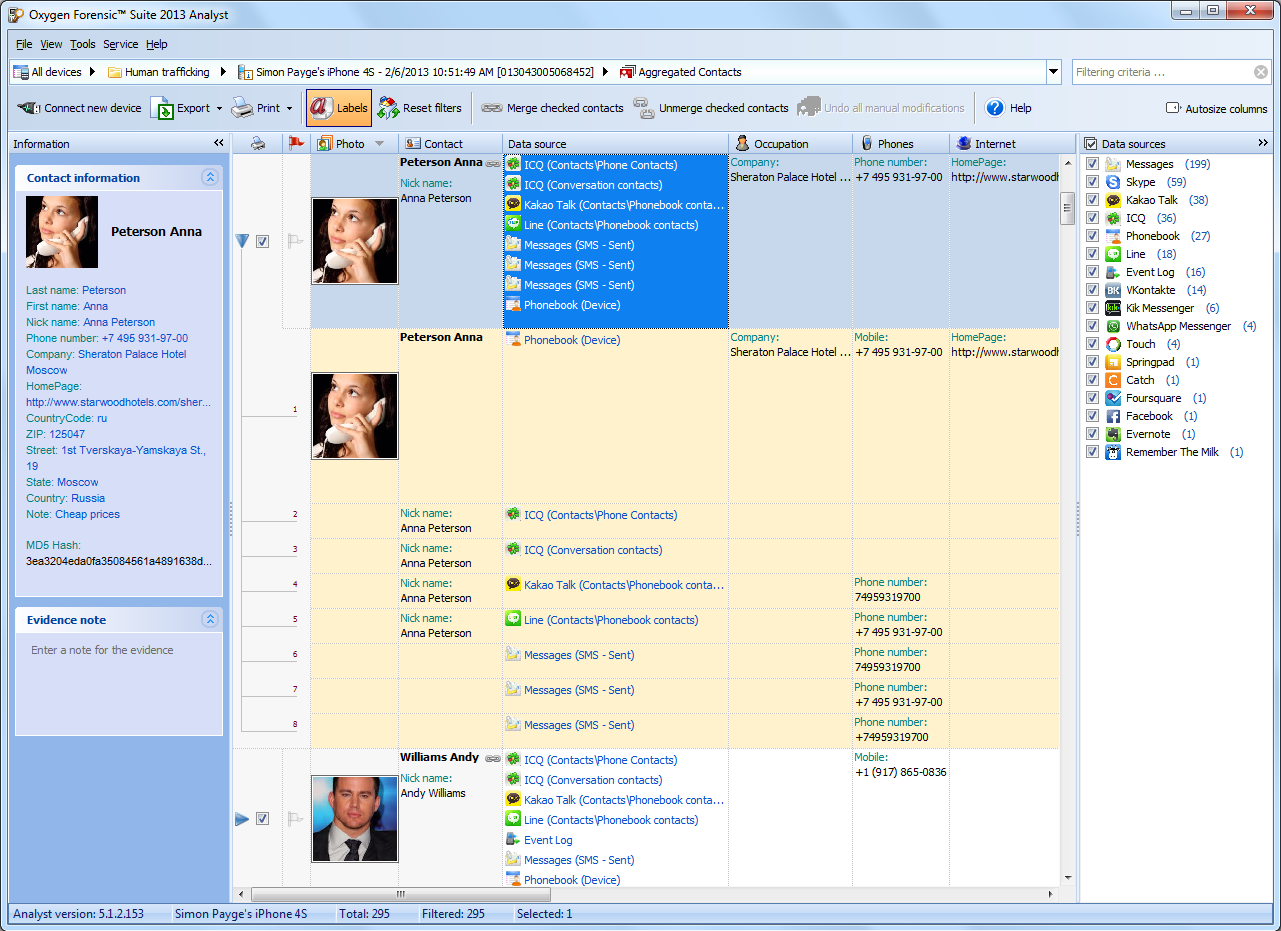Click the Unmerge checked contacts icon
Screen dimensions: 1281x931
coord(643,108)
